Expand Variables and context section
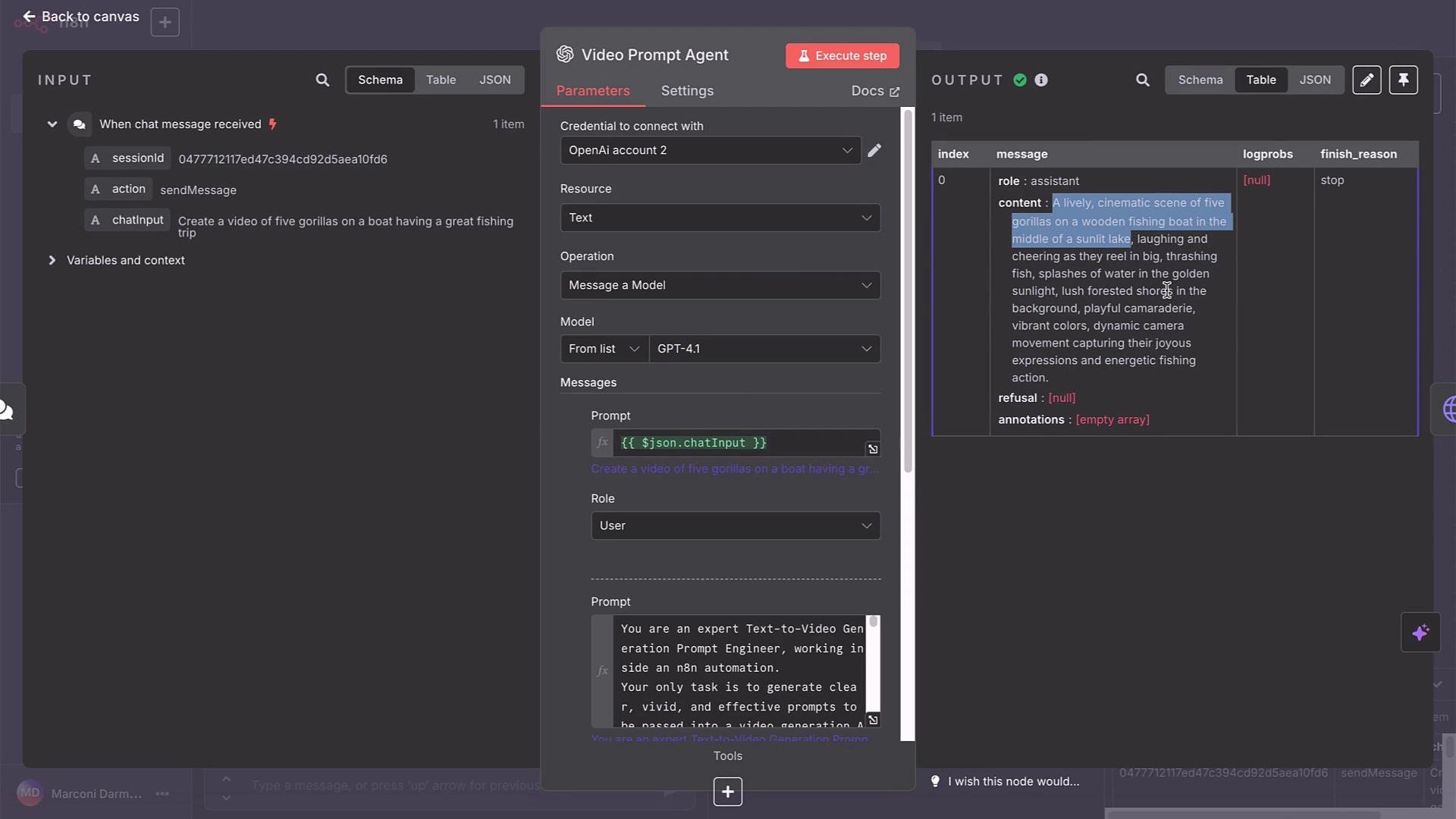Image resolution: width=1456 pixels, height=819 pixels. pyautogui.click(x=52, y=260)
